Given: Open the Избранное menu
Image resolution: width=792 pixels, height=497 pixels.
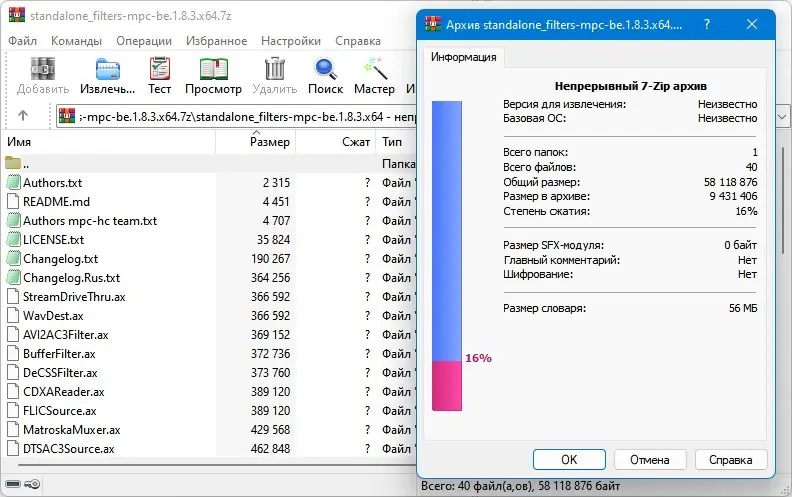Looking at the screenshot, I should [216, 41].
